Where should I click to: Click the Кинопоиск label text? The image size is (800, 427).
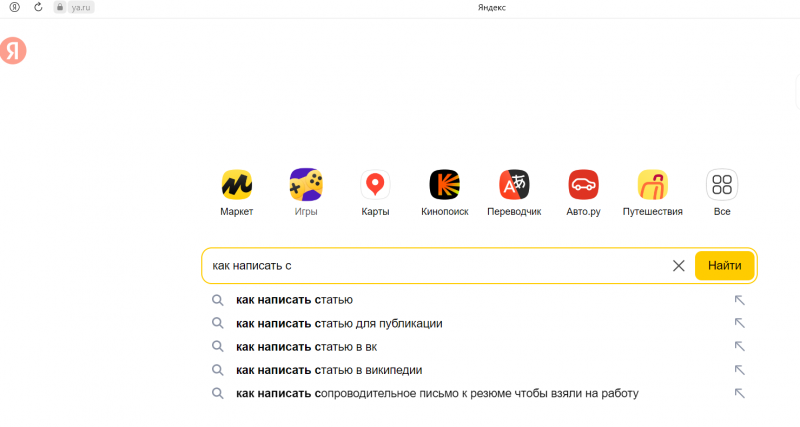tap(444, 211)
